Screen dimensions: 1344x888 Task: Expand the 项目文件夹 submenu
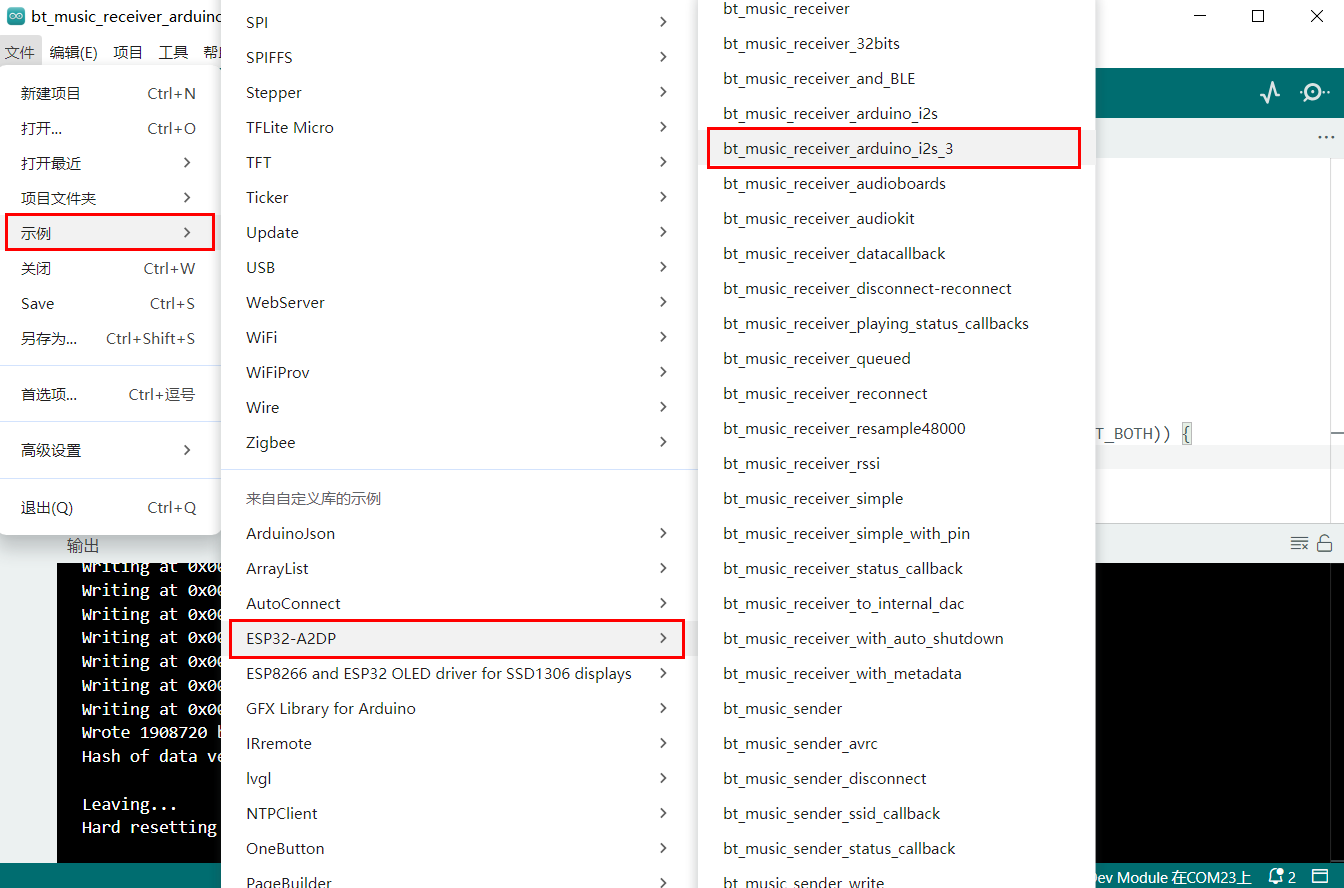click(109, 198)
